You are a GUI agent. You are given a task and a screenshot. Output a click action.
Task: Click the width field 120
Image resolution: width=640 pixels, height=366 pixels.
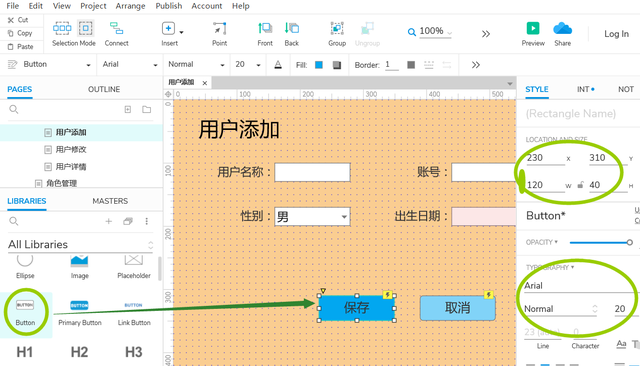pyautogui.click(x=545, y=185)
